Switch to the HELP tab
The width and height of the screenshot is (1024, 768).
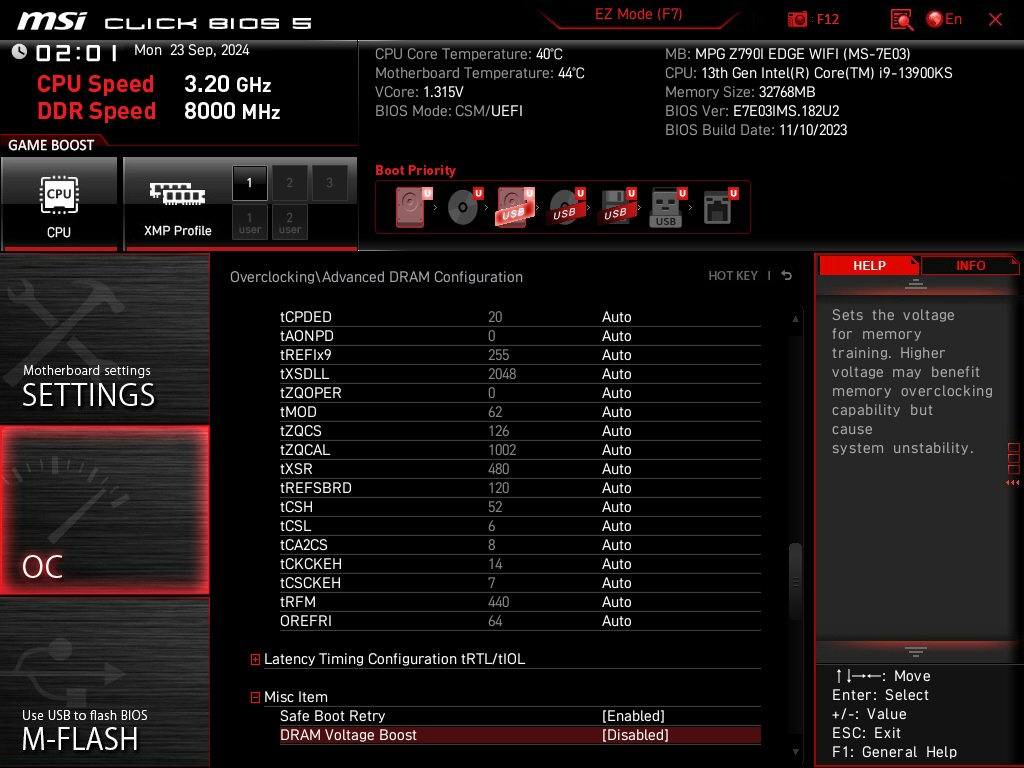click(869, 266)
